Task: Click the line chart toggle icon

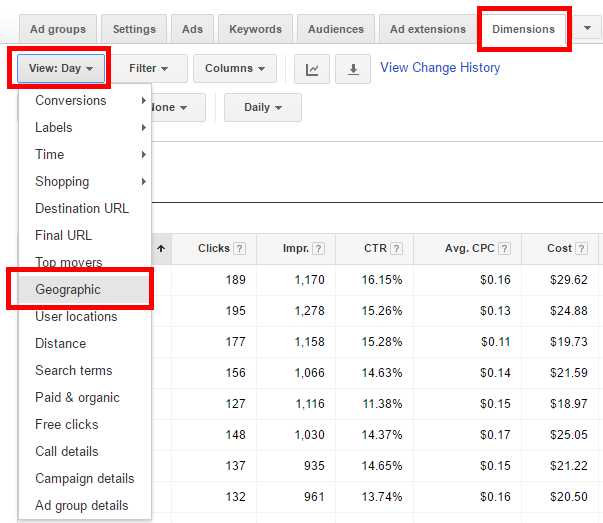Action: pos(313,69)
